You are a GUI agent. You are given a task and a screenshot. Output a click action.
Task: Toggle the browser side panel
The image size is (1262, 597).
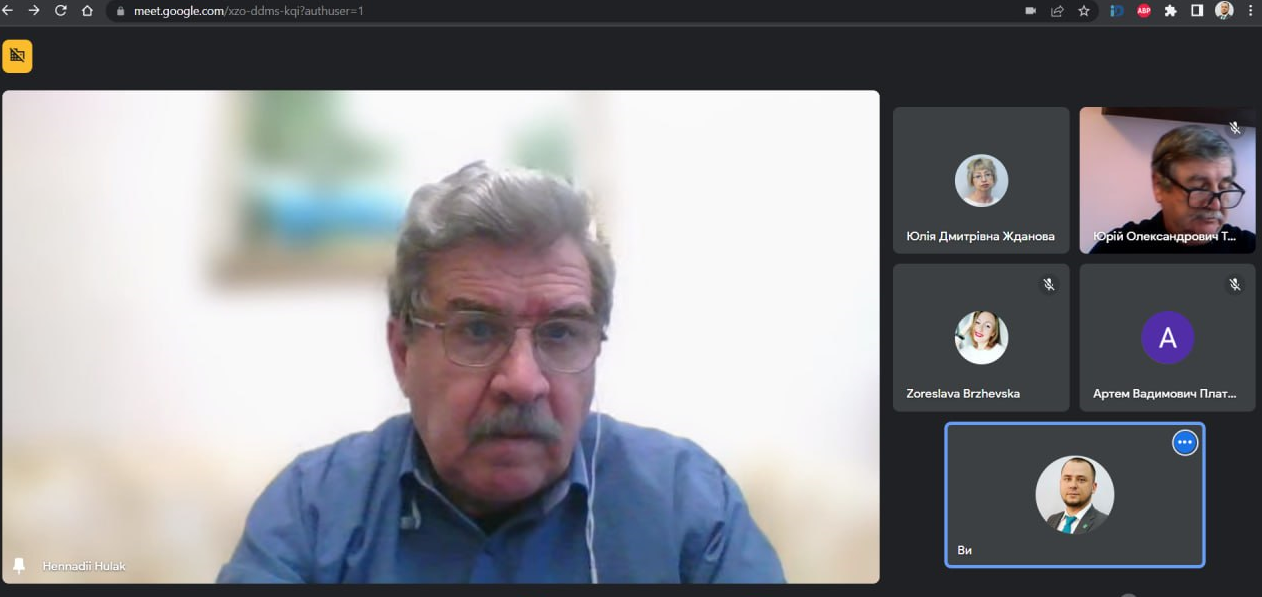tap(1197, 11)
